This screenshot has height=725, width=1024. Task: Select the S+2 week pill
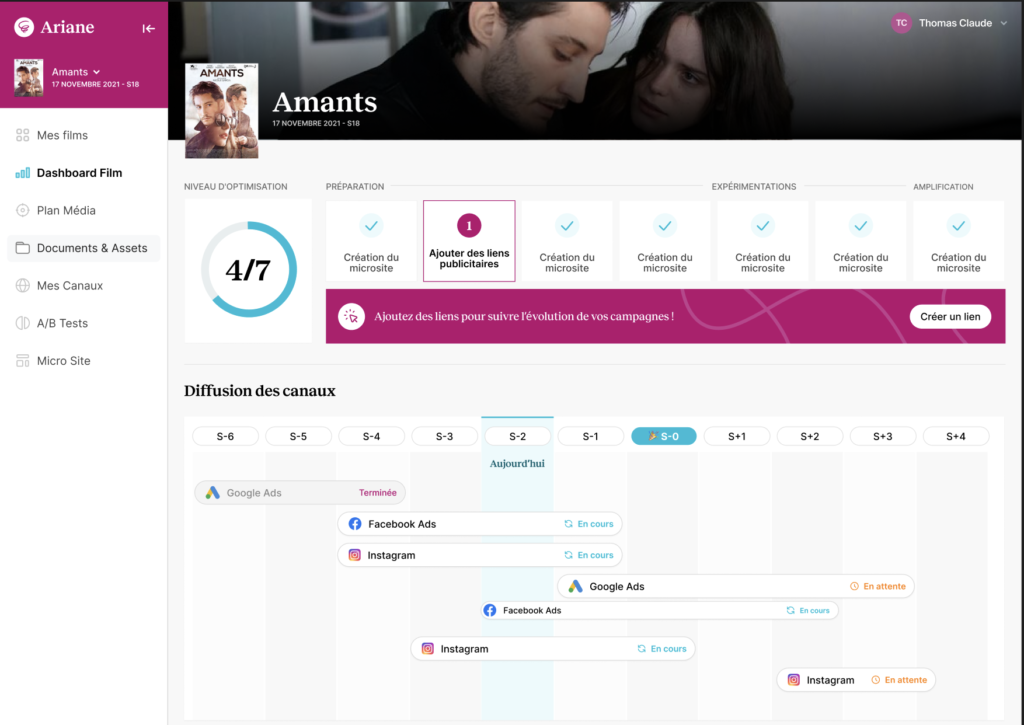click(x=810, y=436)
